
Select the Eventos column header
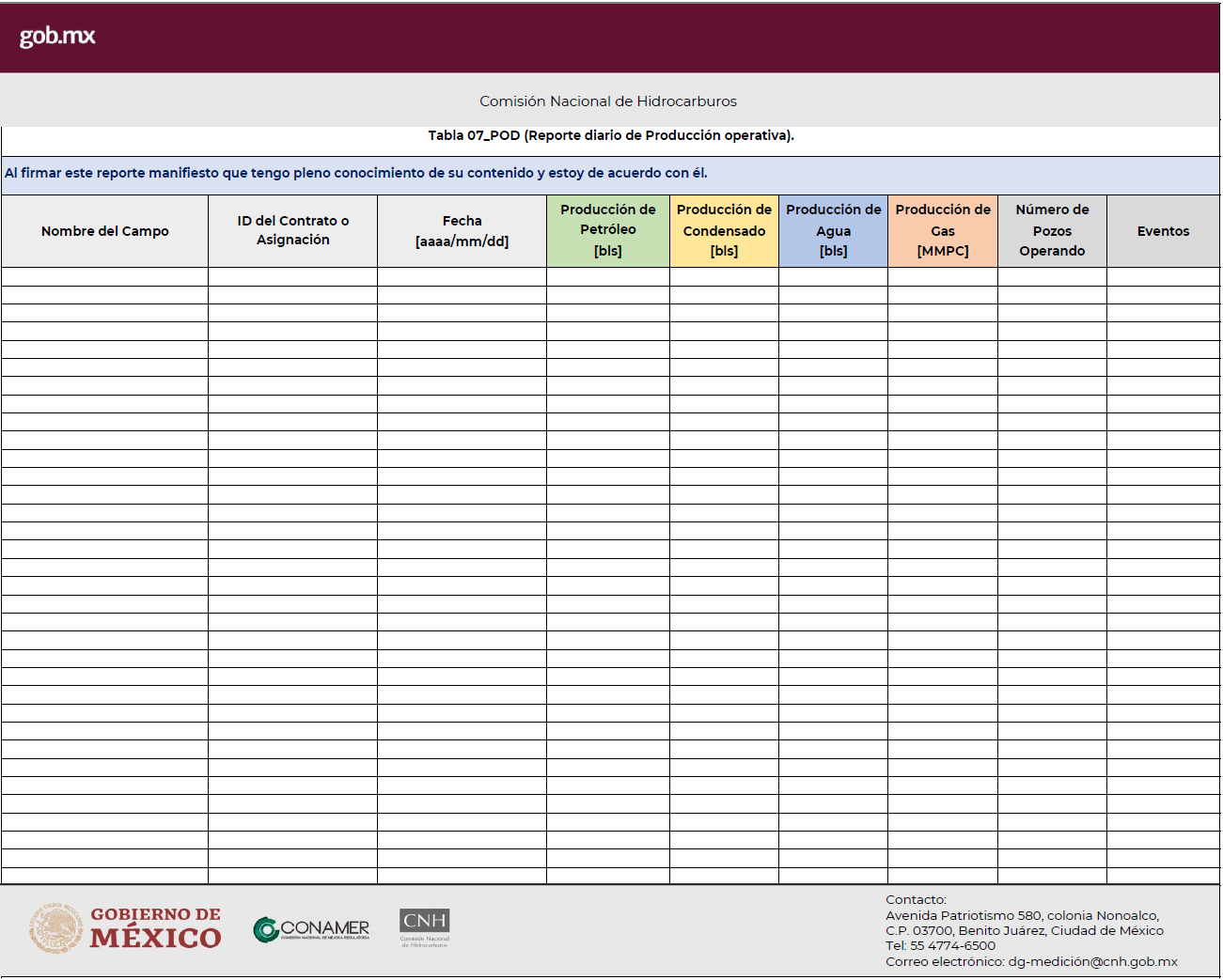pos(1163,231)
